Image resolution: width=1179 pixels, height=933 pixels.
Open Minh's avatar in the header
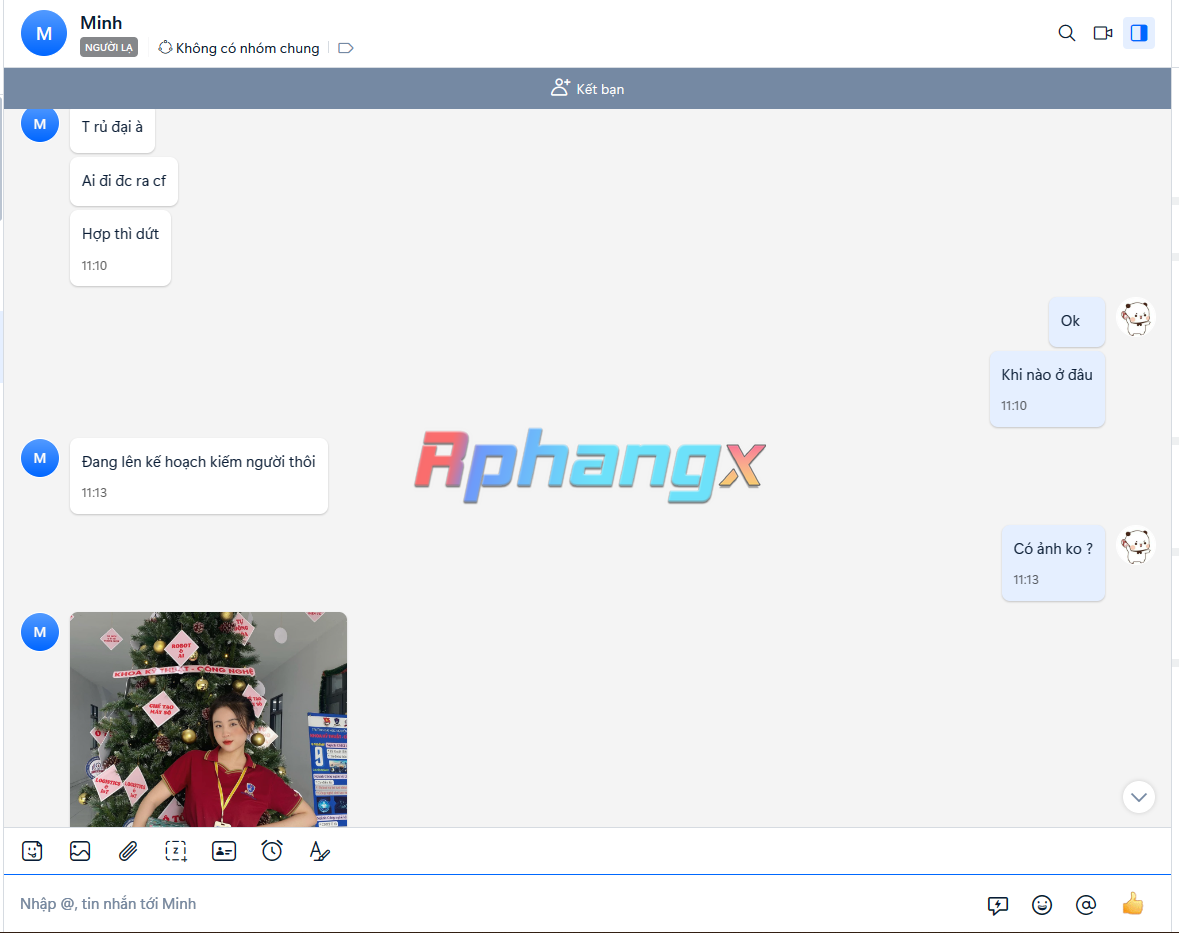tap(44, 33)
